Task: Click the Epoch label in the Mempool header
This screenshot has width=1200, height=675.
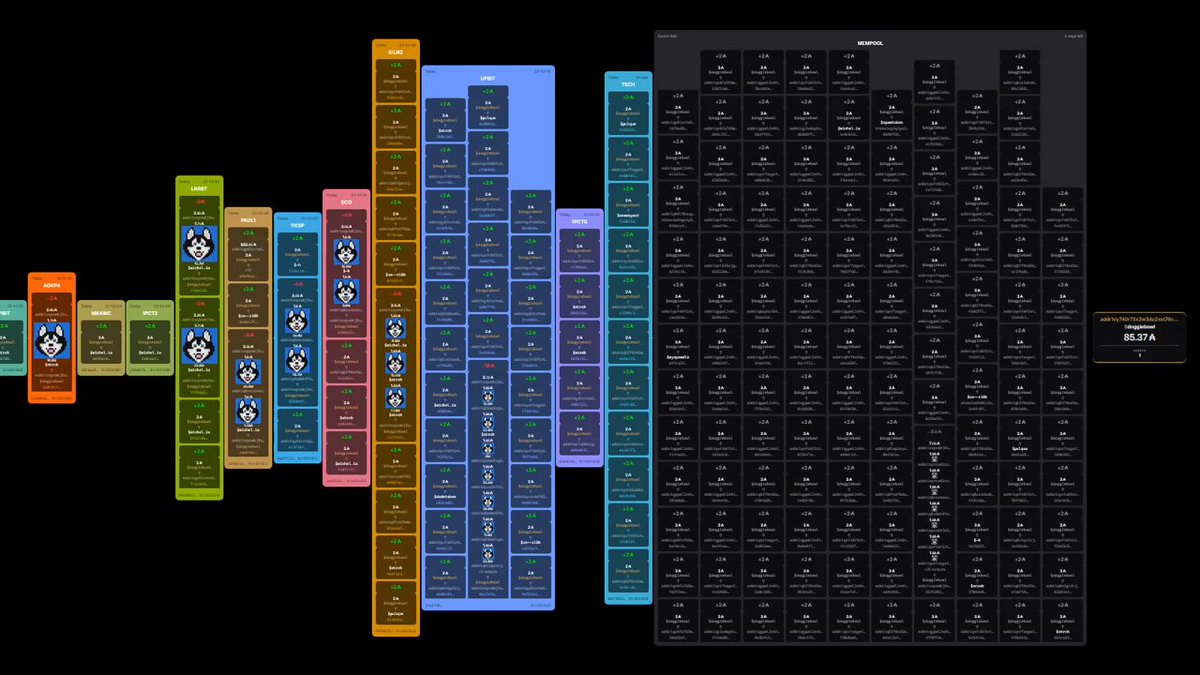Action: (x=668, y=34)
